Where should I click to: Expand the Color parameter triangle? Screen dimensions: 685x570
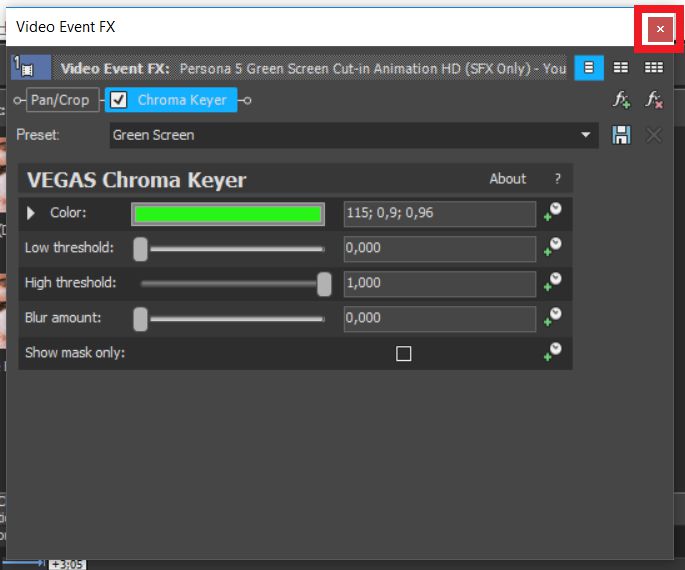coord(30,213)
